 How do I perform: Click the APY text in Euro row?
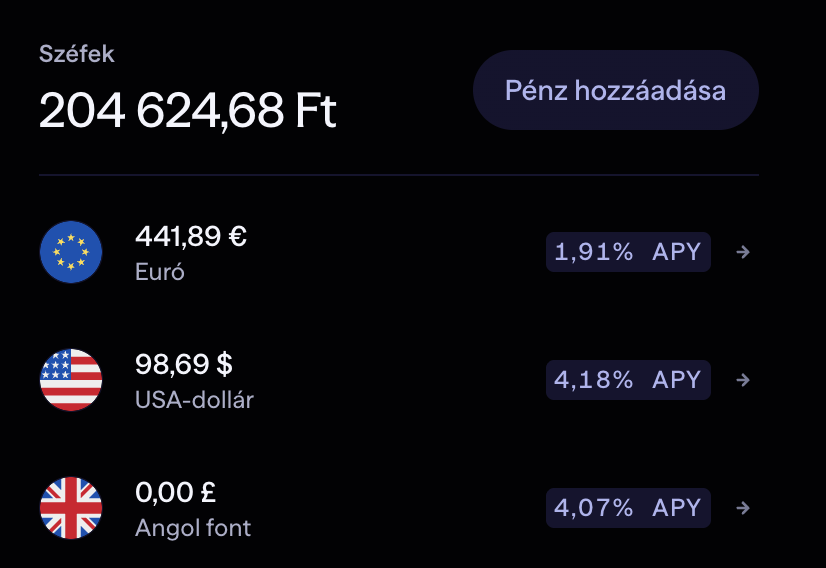[x=677, y=252]
